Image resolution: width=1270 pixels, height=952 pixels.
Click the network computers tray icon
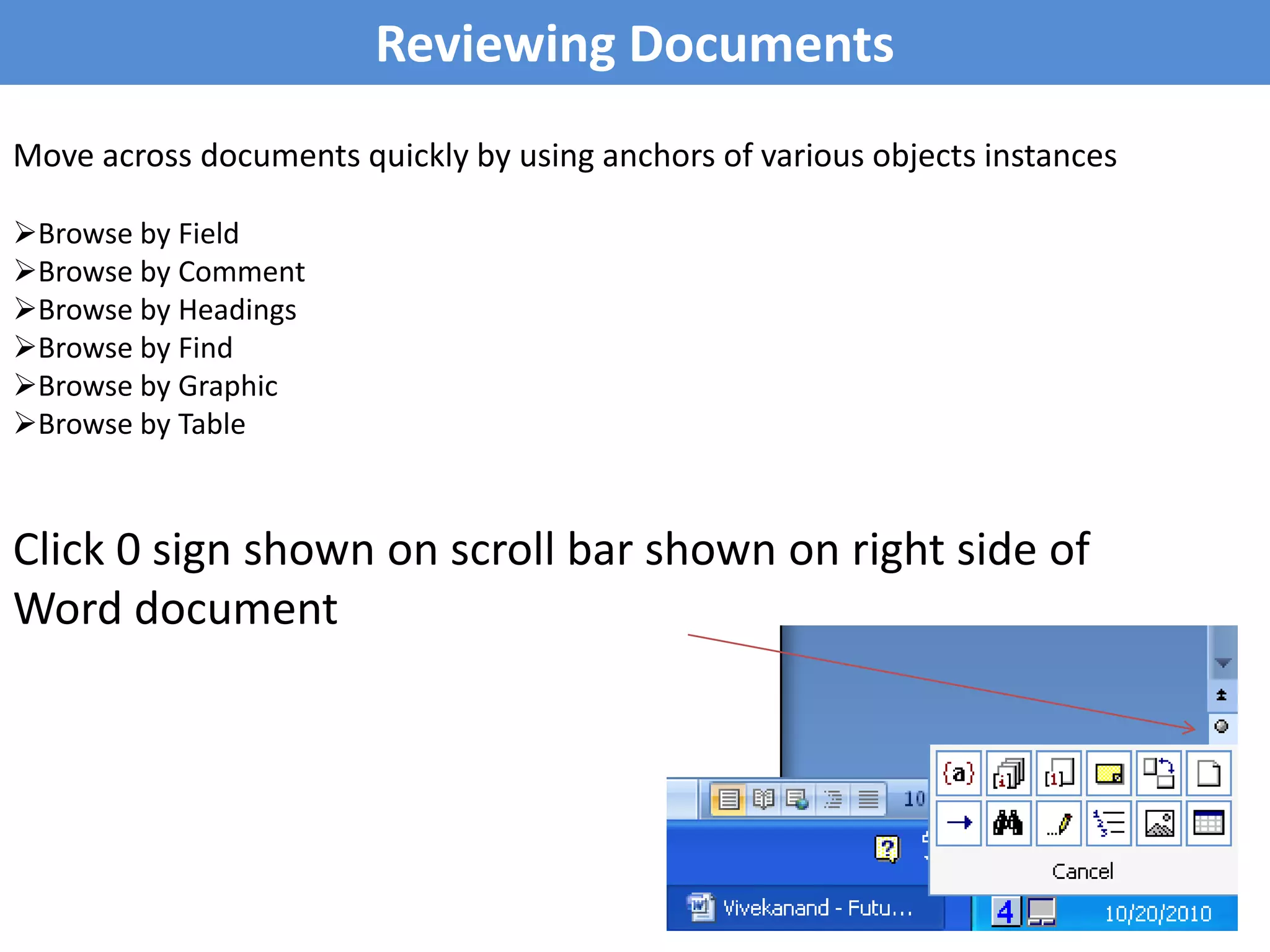tap(1042, 912)
